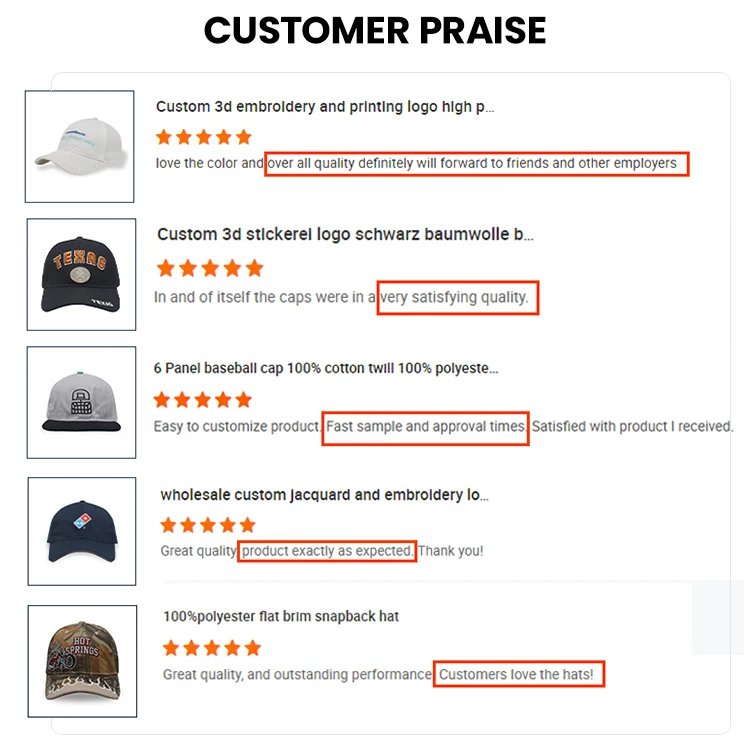The image size is (750, 743).
Task: Click highlighted 'very satisfying quality' text
Action: (x=458, y=298)
